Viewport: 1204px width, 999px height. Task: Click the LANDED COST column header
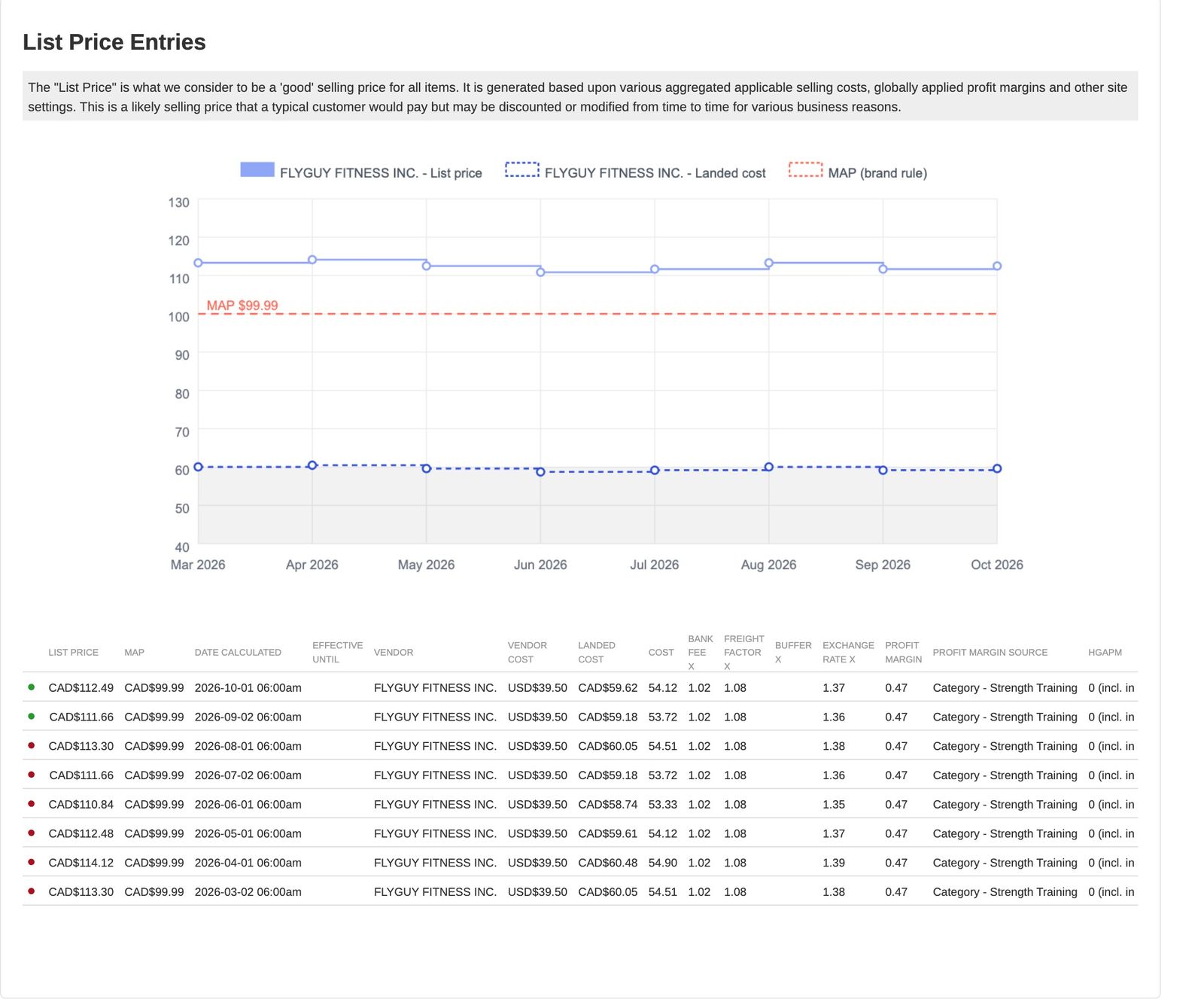point(596,653)
